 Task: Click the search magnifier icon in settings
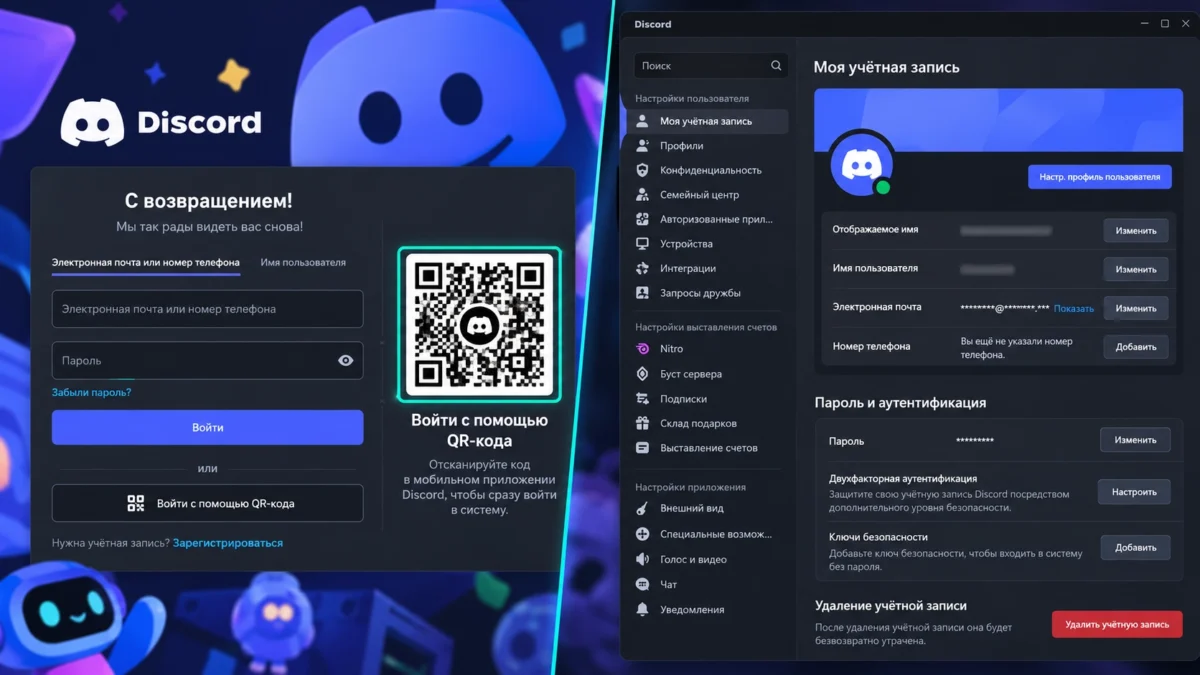point(776,65)
